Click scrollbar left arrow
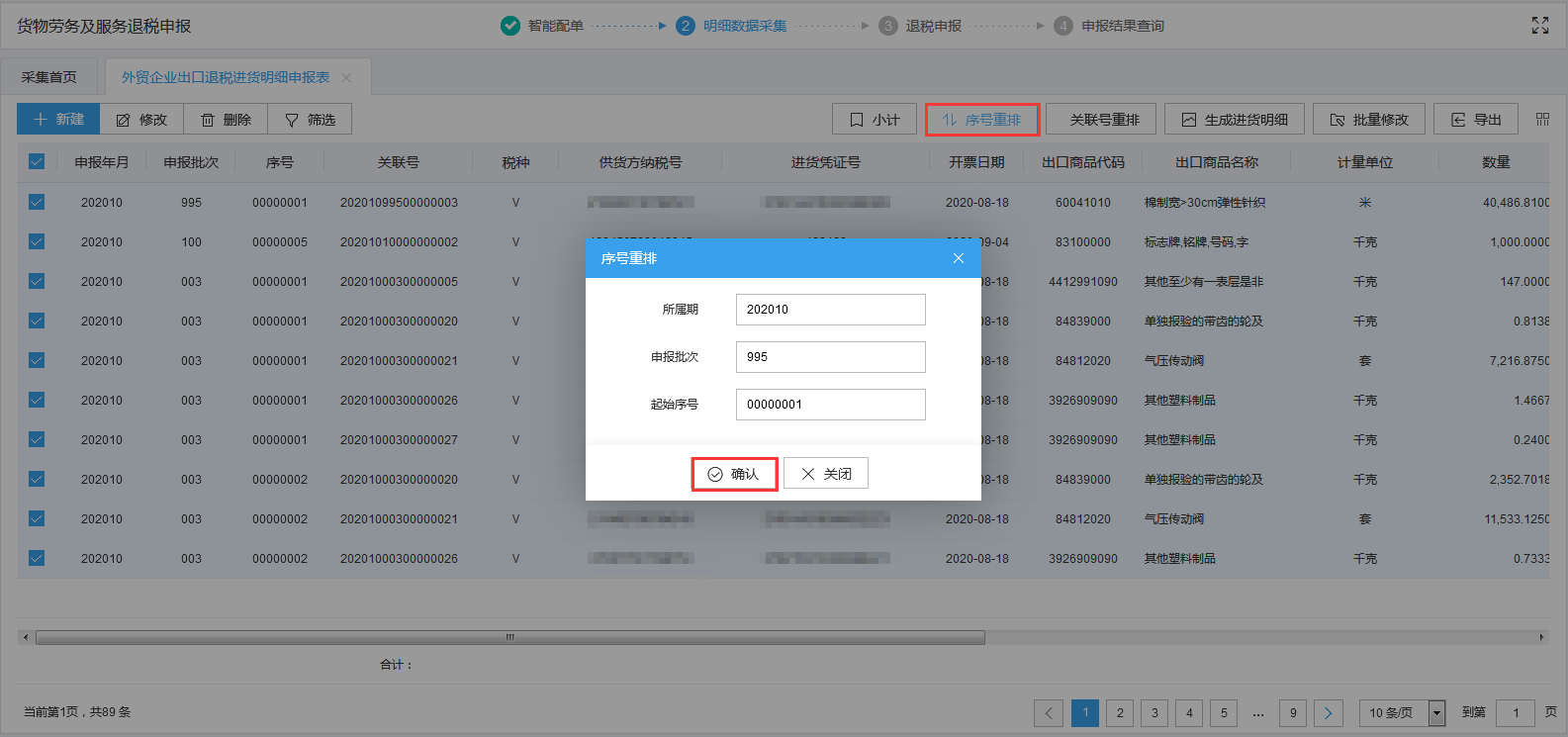 click(x=26, y=637)
